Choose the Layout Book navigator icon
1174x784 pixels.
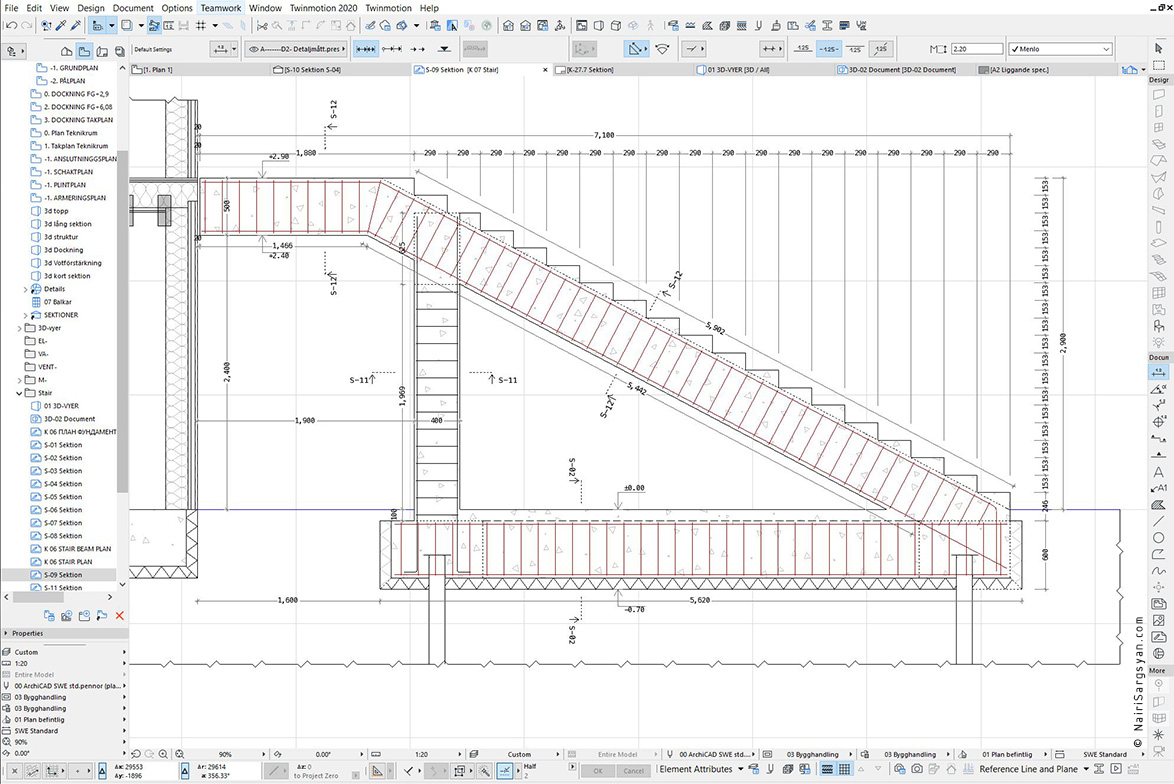tap(102, 51)
